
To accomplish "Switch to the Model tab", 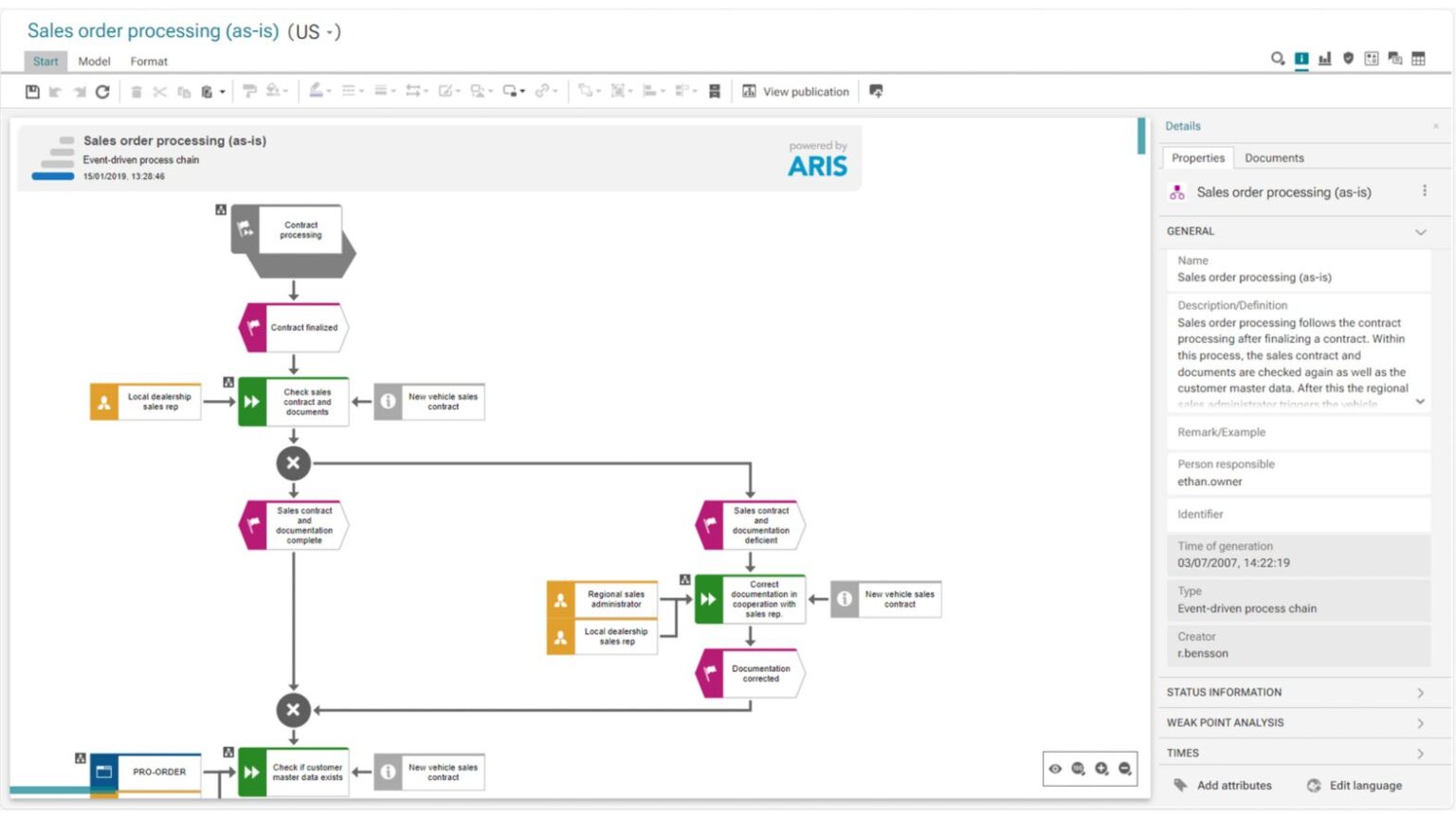I will pyautogui.click(x=94, y=61).
